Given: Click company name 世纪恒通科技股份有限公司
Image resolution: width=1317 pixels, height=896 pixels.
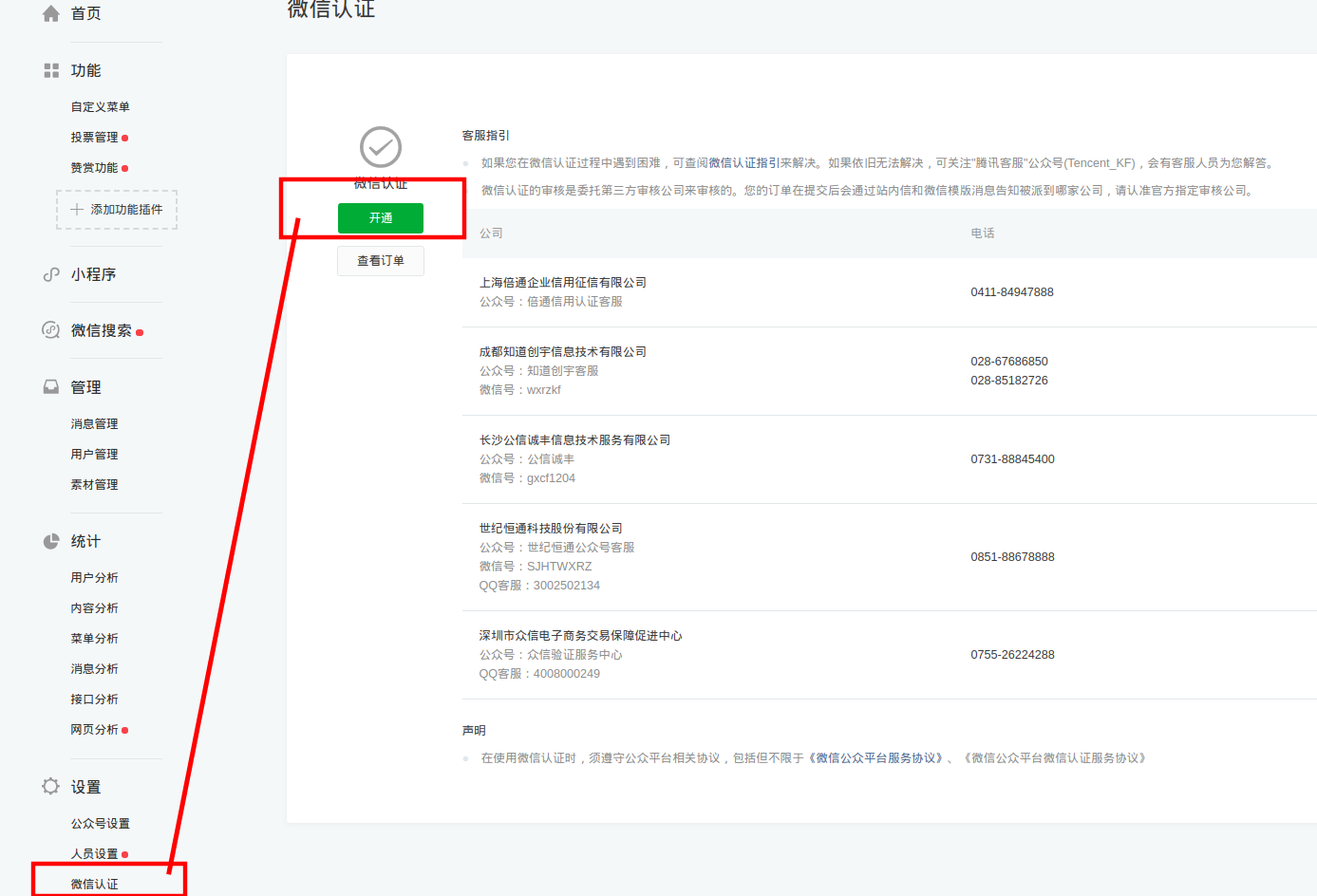Looking at the screenshot, I should pos(551,529).
